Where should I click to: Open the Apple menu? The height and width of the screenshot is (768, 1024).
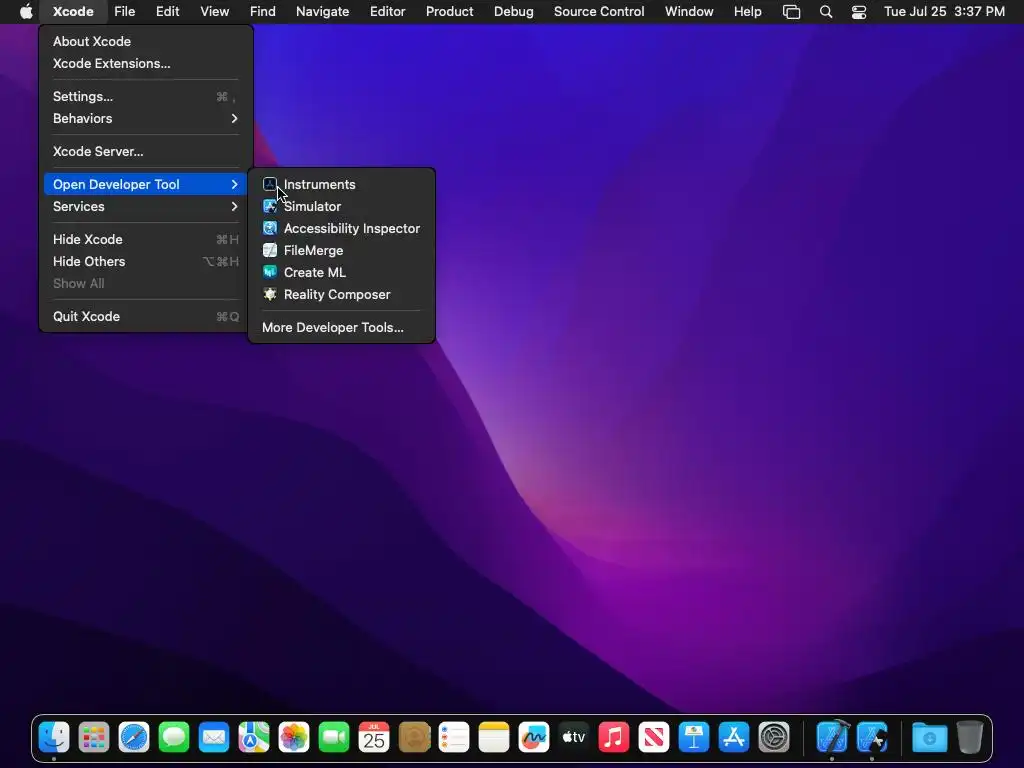point(26,12)
